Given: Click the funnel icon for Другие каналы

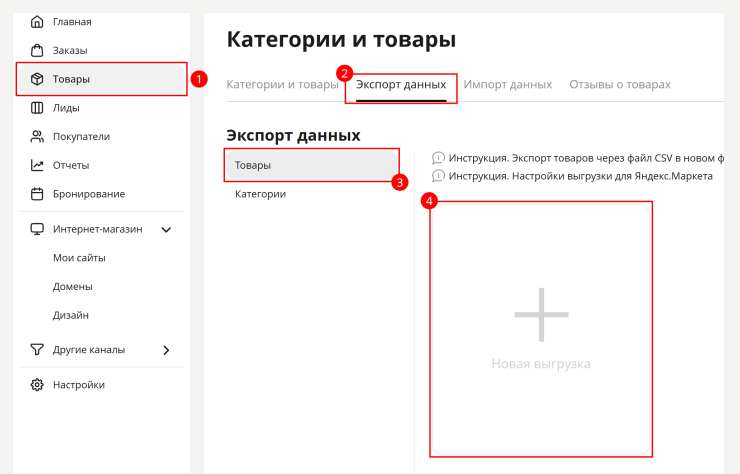Looking at the screenshot, I should pos(37,349).
